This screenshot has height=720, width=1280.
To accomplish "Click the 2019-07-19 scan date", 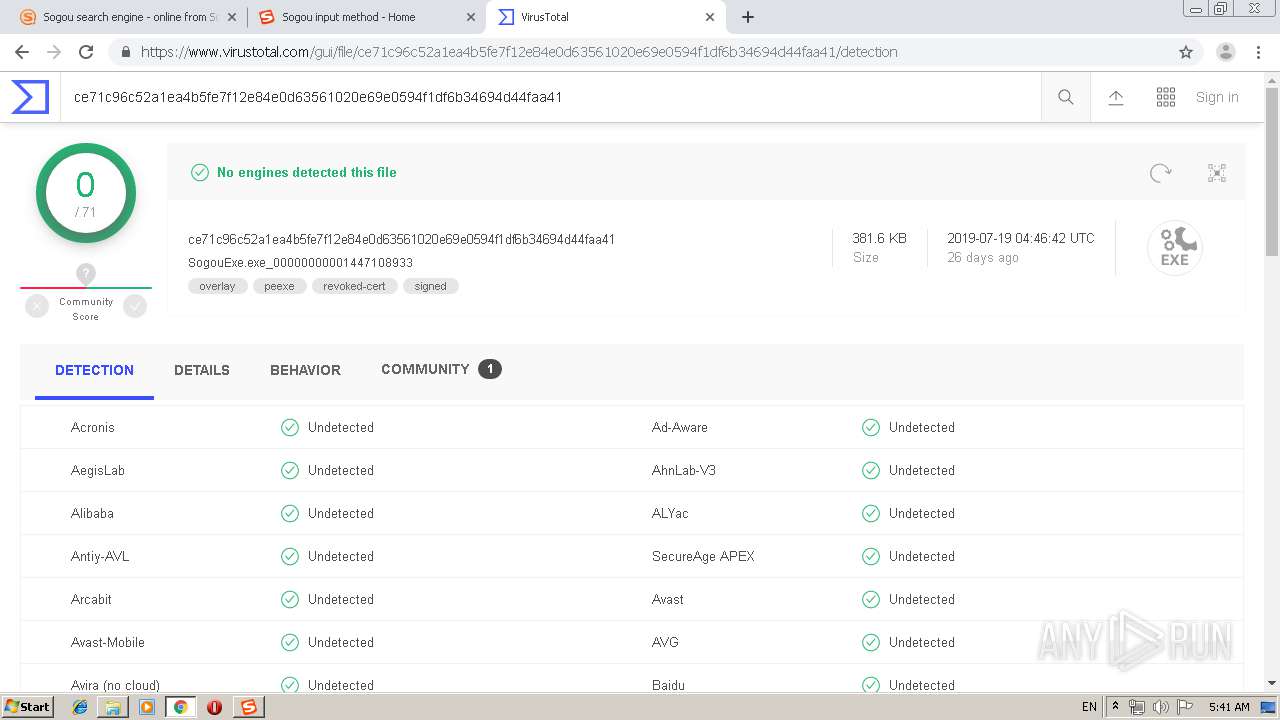I will tap(1021, 238).
